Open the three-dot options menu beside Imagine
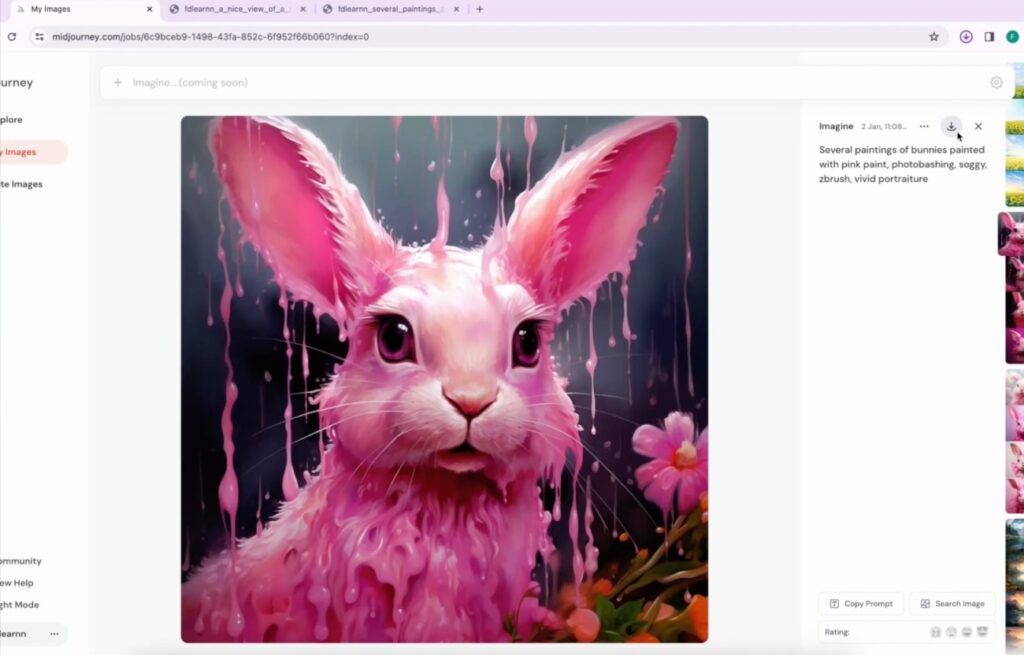This screenshot has height=655, width=1024. [x=923, y=126]
